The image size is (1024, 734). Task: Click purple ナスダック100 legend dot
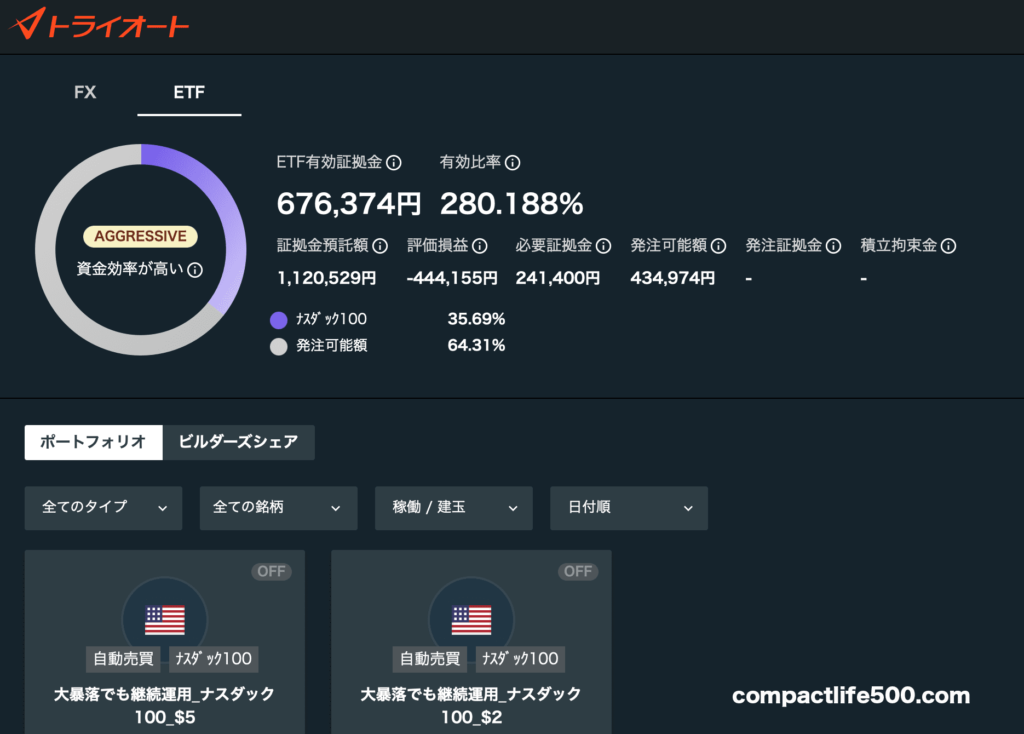(279, 320)
